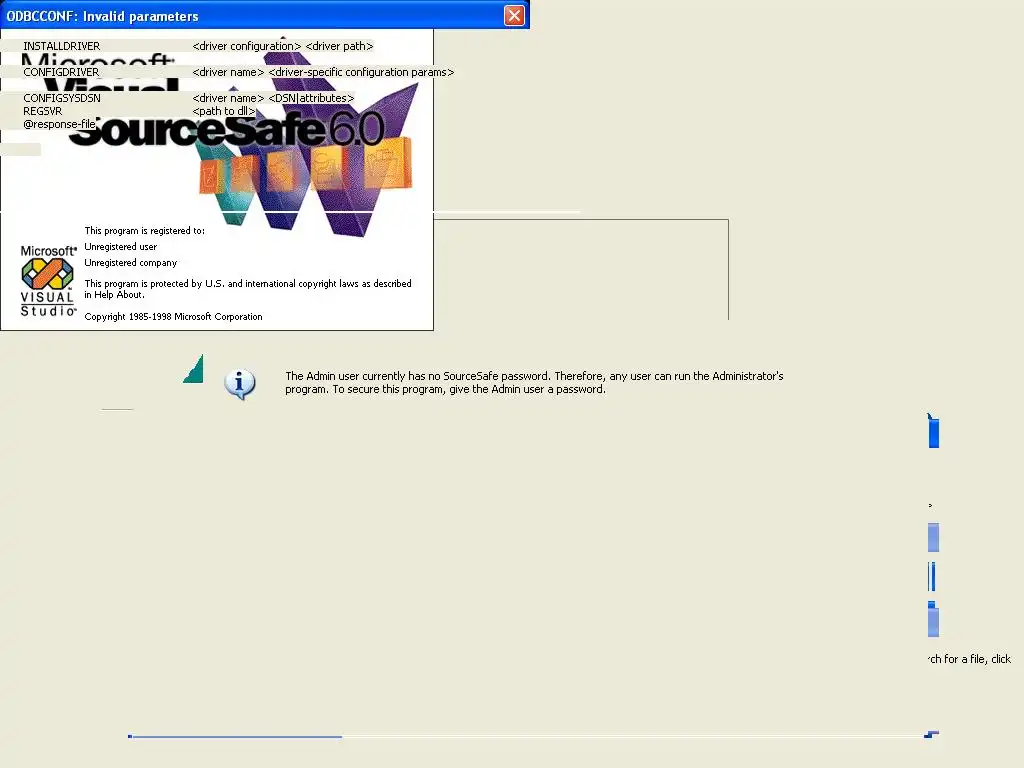Click the '<driver configuration> <driver path>' text
Screen dimensions: 1024x768
(x=283, y=46)
